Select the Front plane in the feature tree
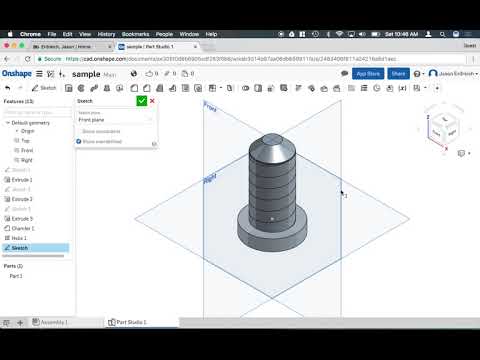The image size is (480, 360). click(x=27, y=150)
